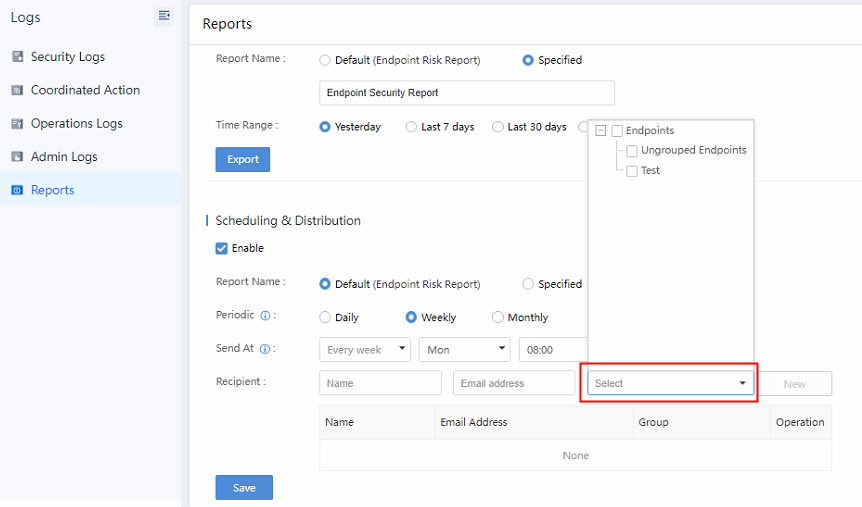Screen dimensions: 862x507
Task: Collapse the Logs sidebar menu icon
Action: click(x=164, y=16)
